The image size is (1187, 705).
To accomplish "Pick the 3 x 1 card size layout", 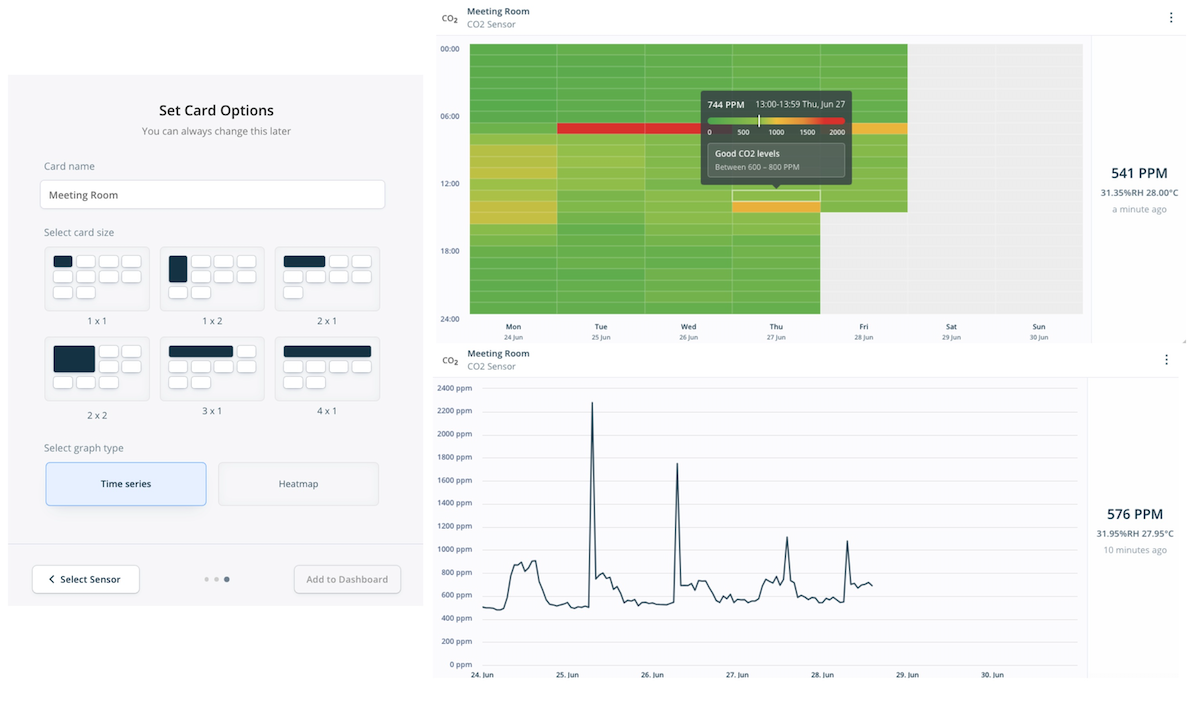I will pyautogui.click(x=212, y=367).
